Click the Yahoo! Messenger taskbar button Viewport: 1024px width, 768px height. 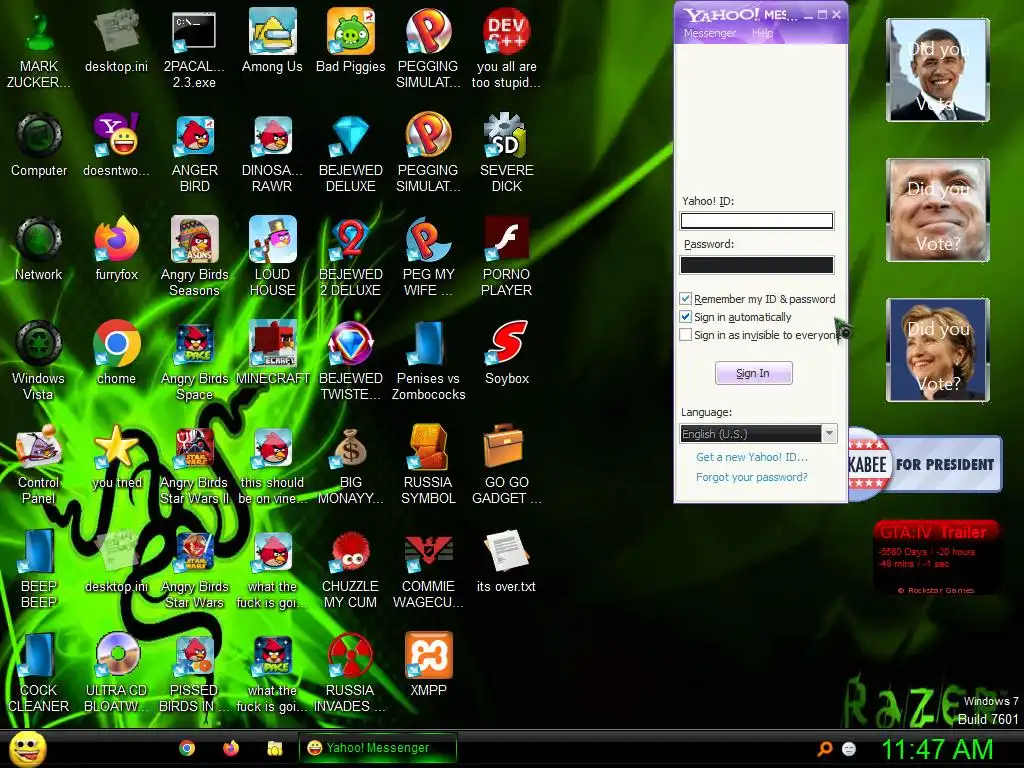(377, 748)
